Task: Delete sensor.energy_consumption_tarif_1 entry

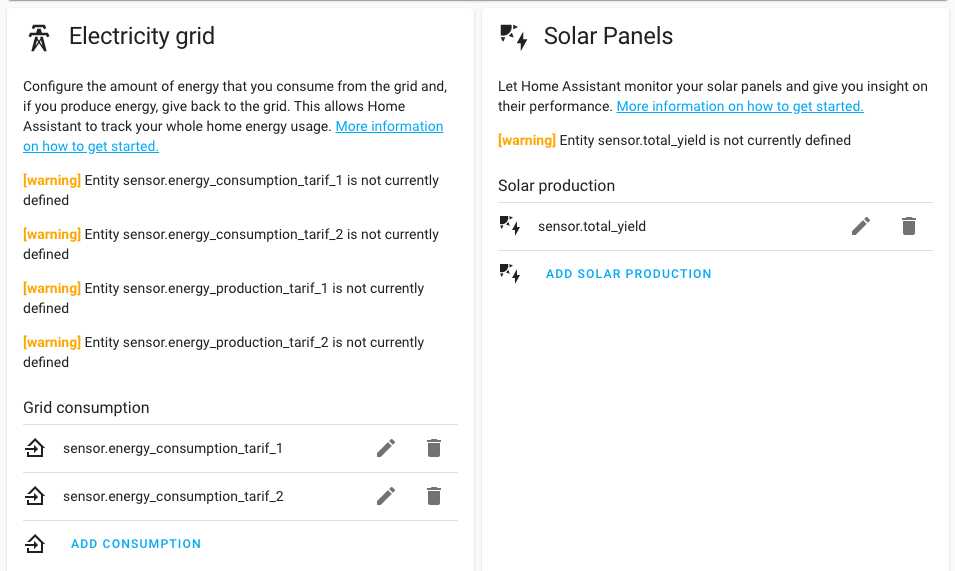Action: click(x=434, y=448)
